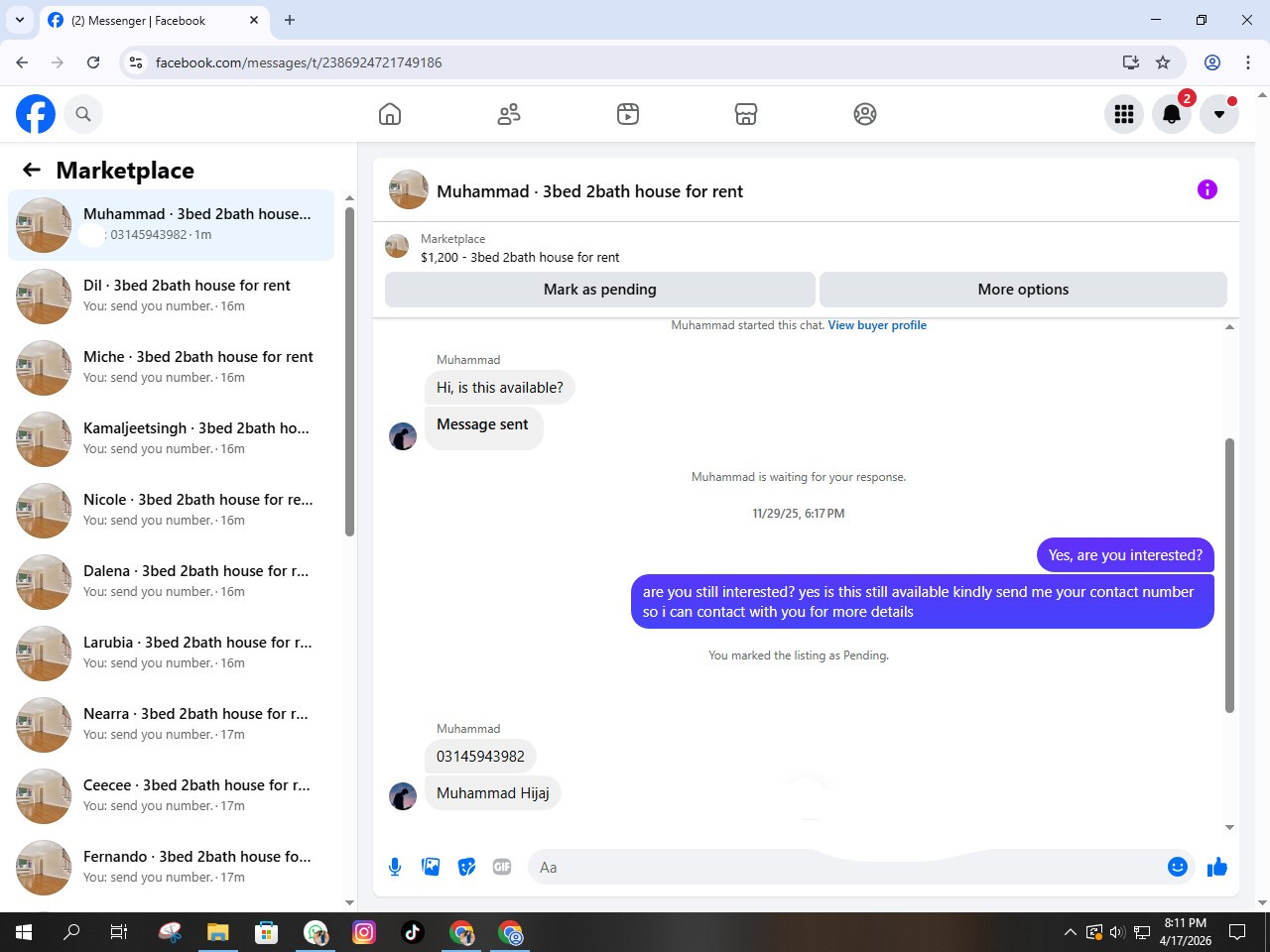The width and height of the screenshot is (1270, 952).
Task: Open Dil conversation in list
Action: point(171,297)
